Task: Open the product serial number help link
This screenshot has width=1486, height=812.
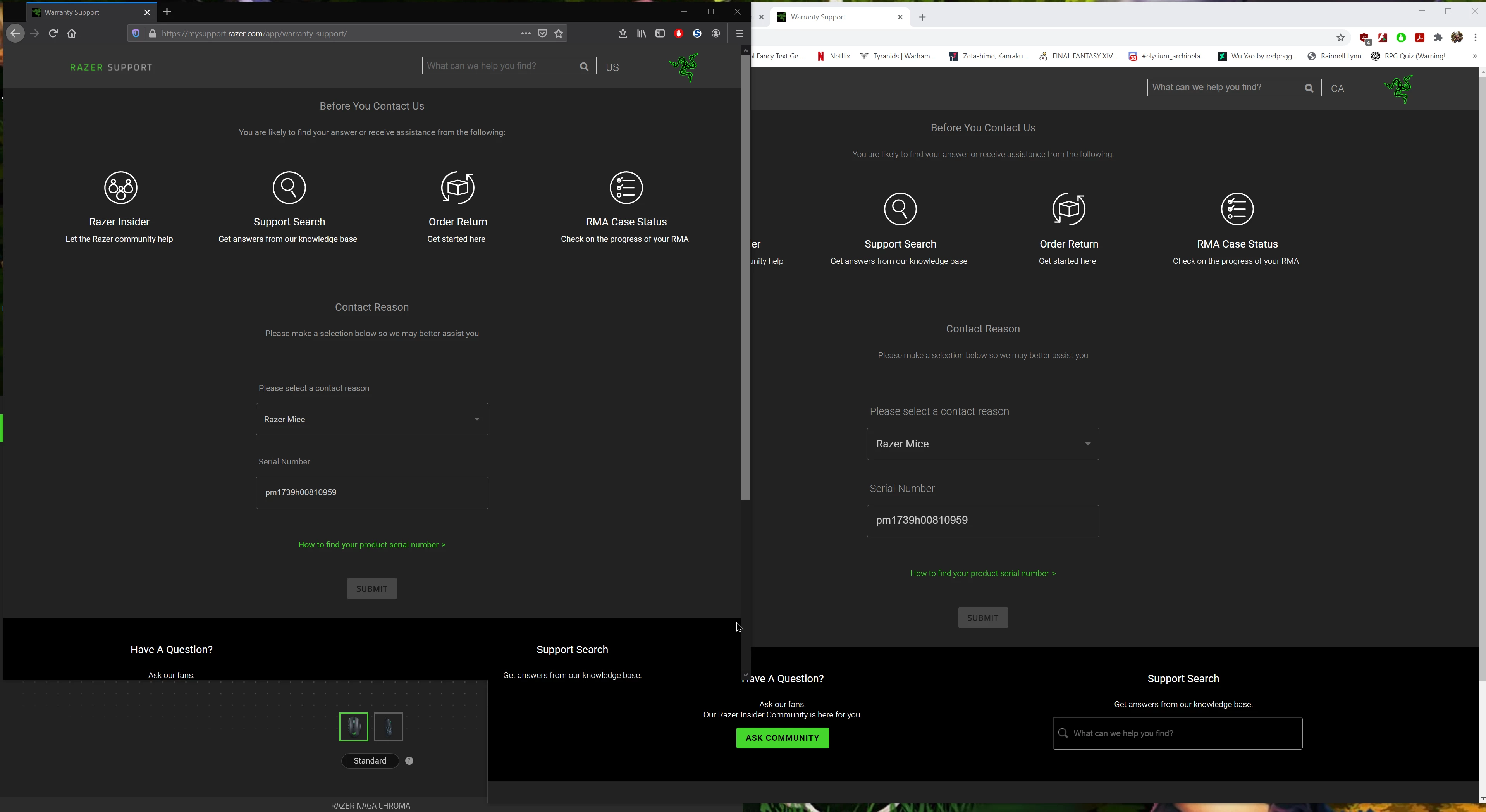Action: (x=371, y=544)
